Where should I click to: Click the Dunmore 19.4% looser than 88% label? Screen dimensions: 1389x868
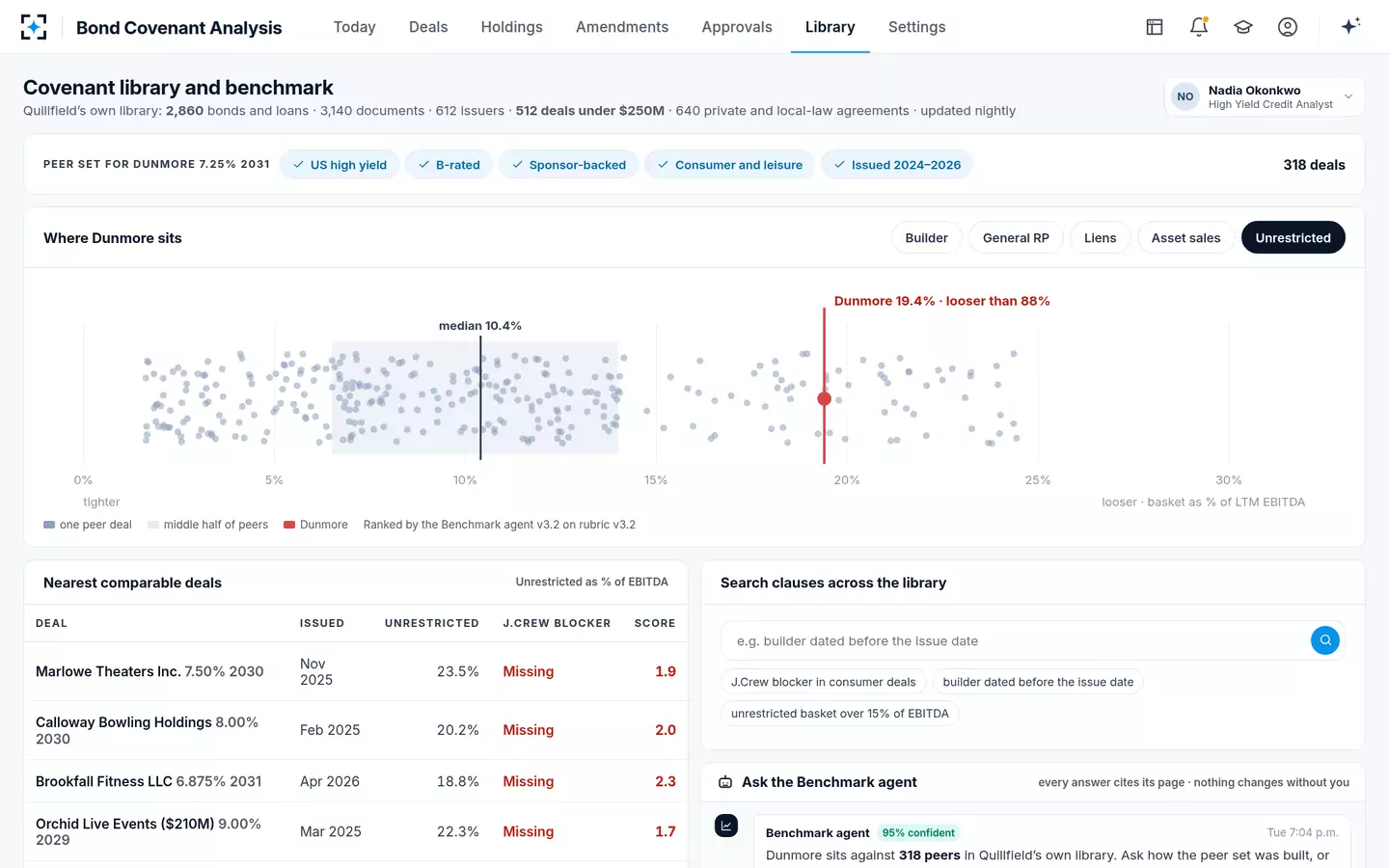(x=941, y=301)
